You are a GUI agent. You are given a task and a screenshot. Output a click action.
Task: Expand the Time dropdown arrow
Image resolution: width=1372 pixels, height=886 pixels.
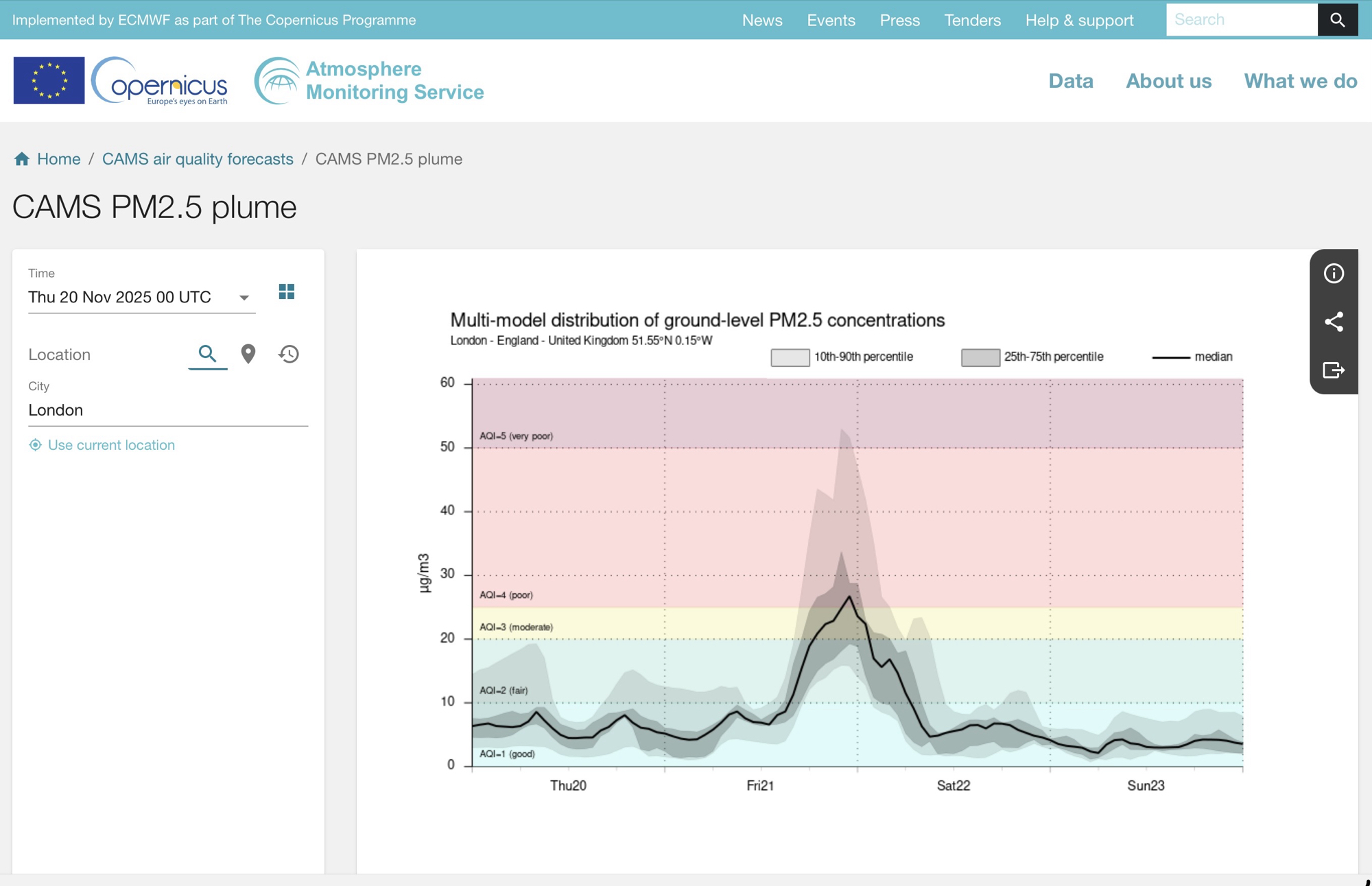click(x=244, y=298)
